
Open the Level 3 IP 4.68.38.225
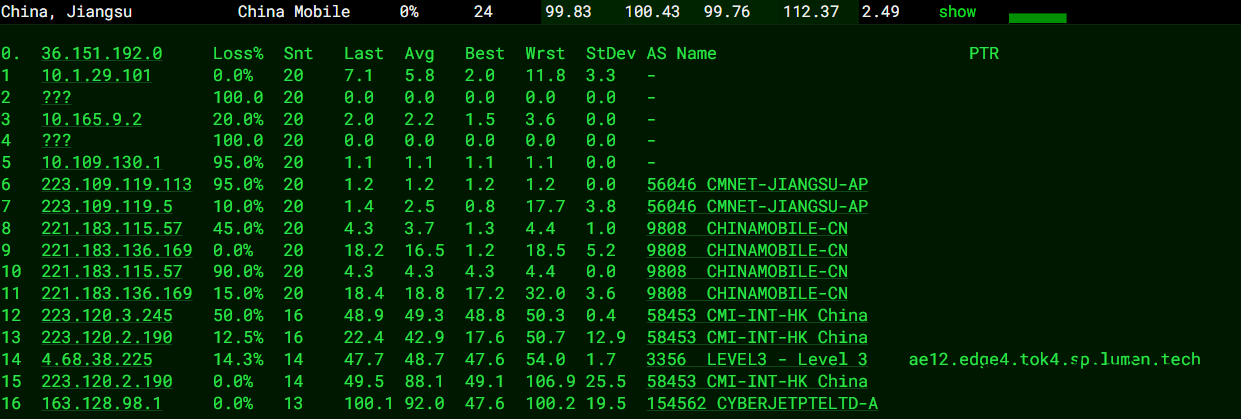(x=97, y=360)
